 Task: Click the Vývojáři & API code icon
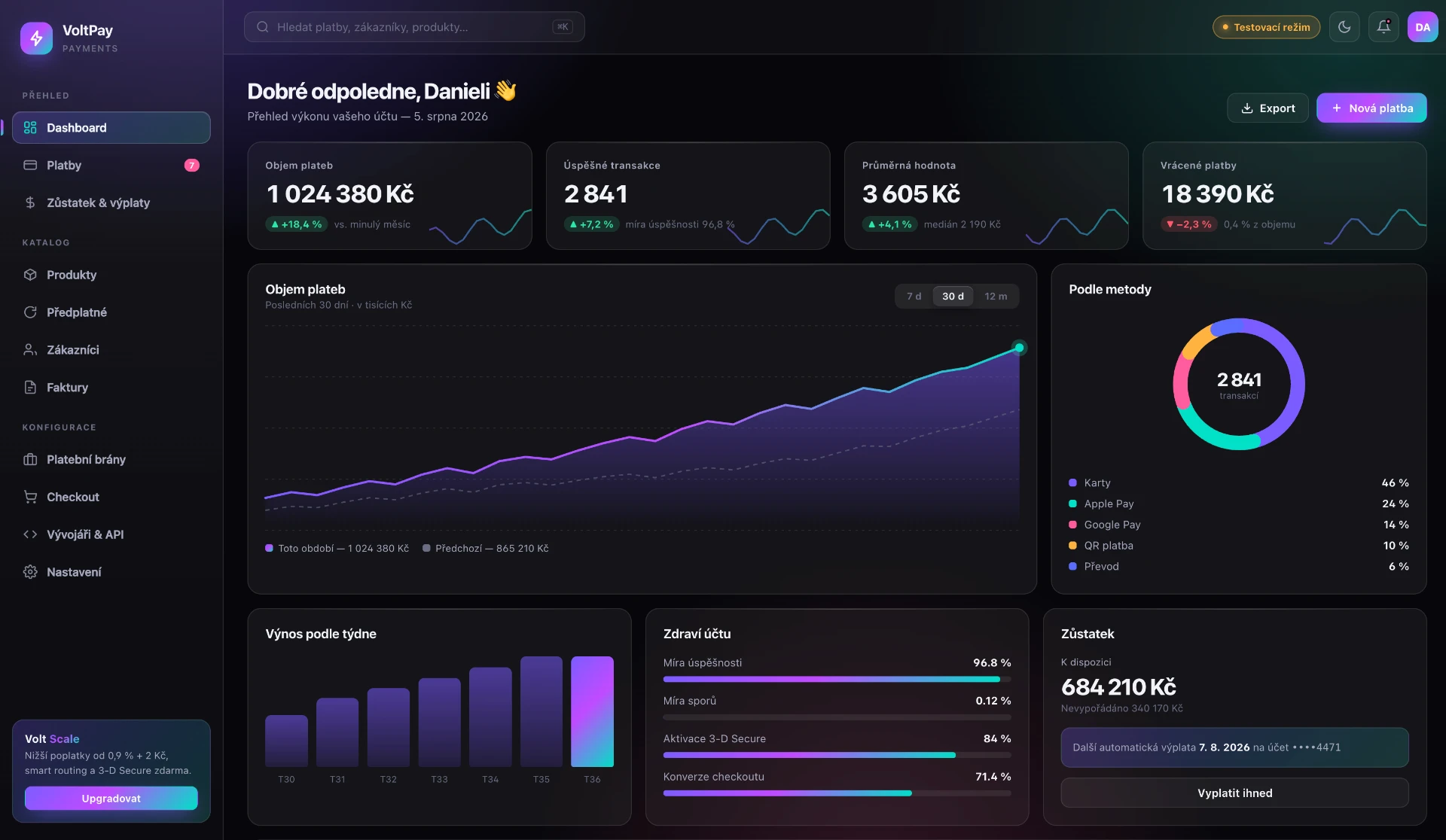point(30,534)
